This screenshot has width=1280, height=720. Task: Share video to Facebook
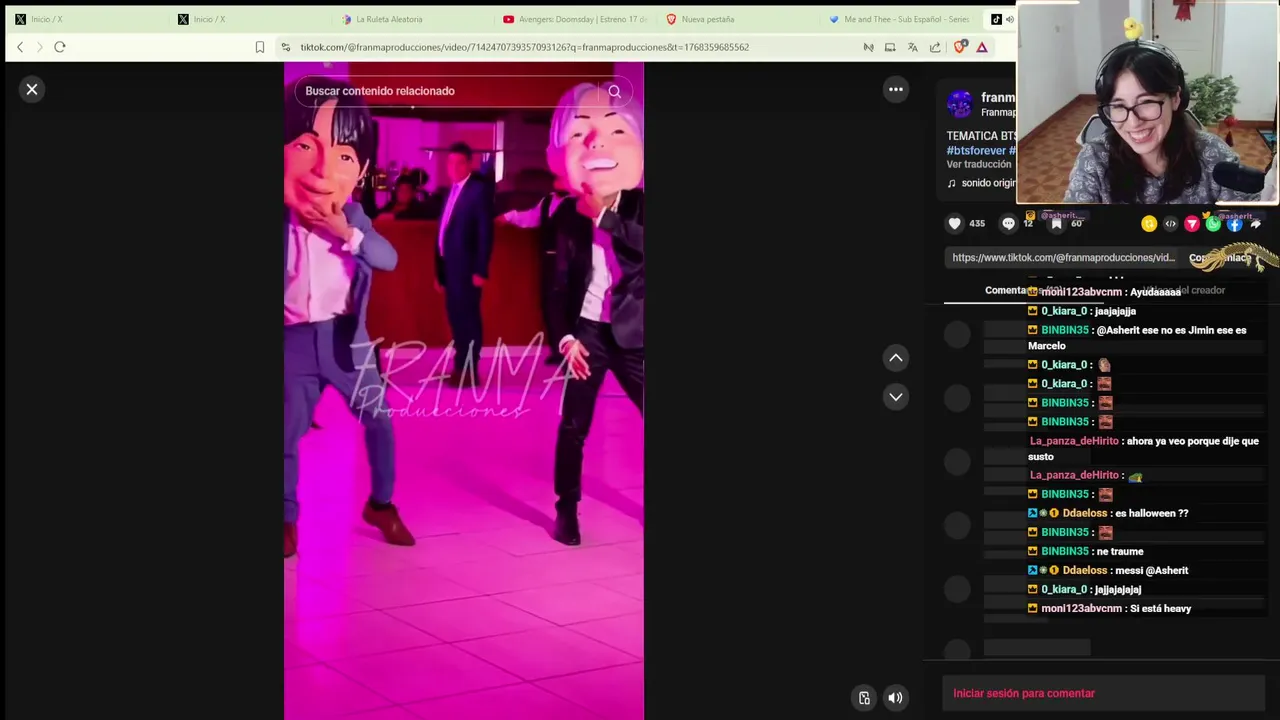tap(1235, 224)
